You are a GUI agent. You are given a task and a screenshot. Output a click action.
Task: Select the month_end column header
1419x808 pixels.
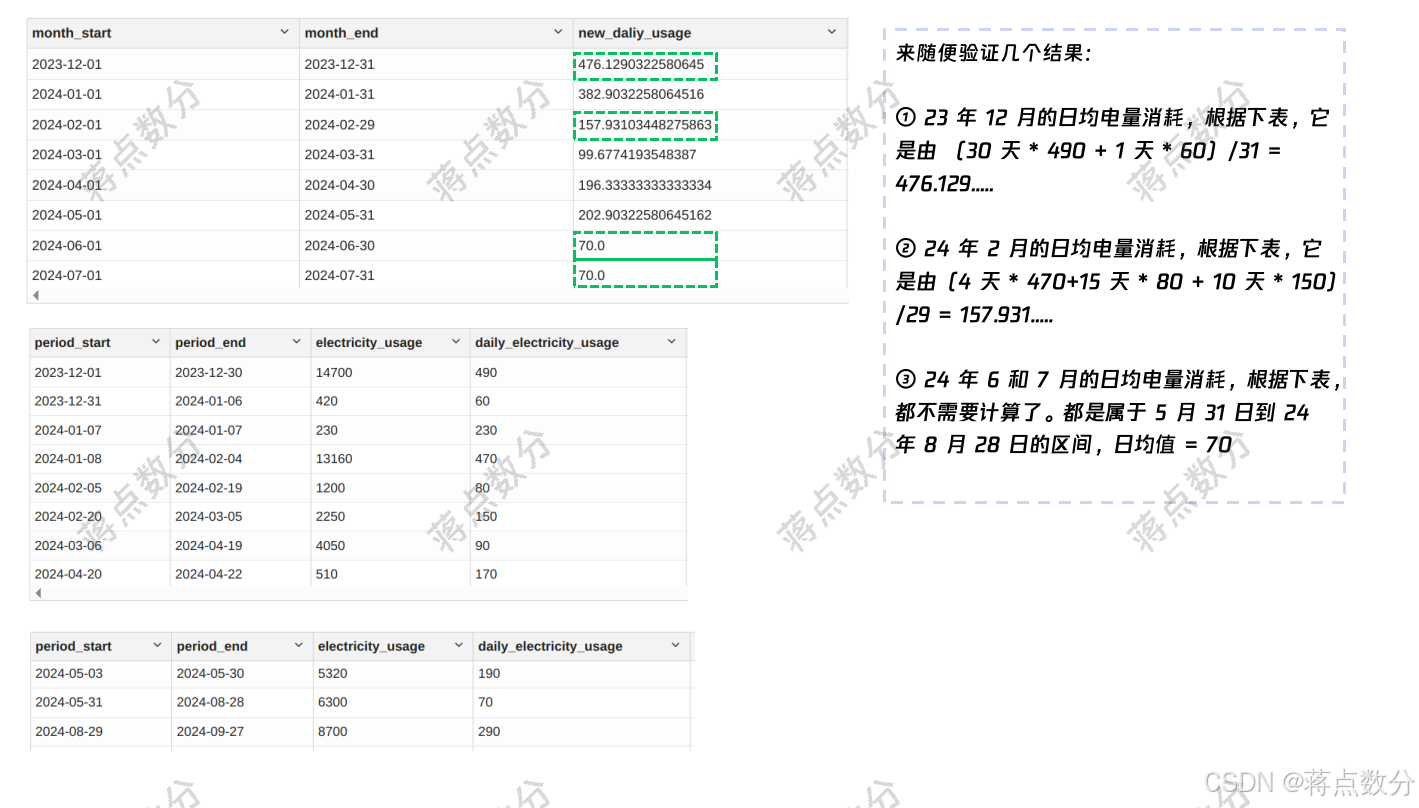coord(436,33)
